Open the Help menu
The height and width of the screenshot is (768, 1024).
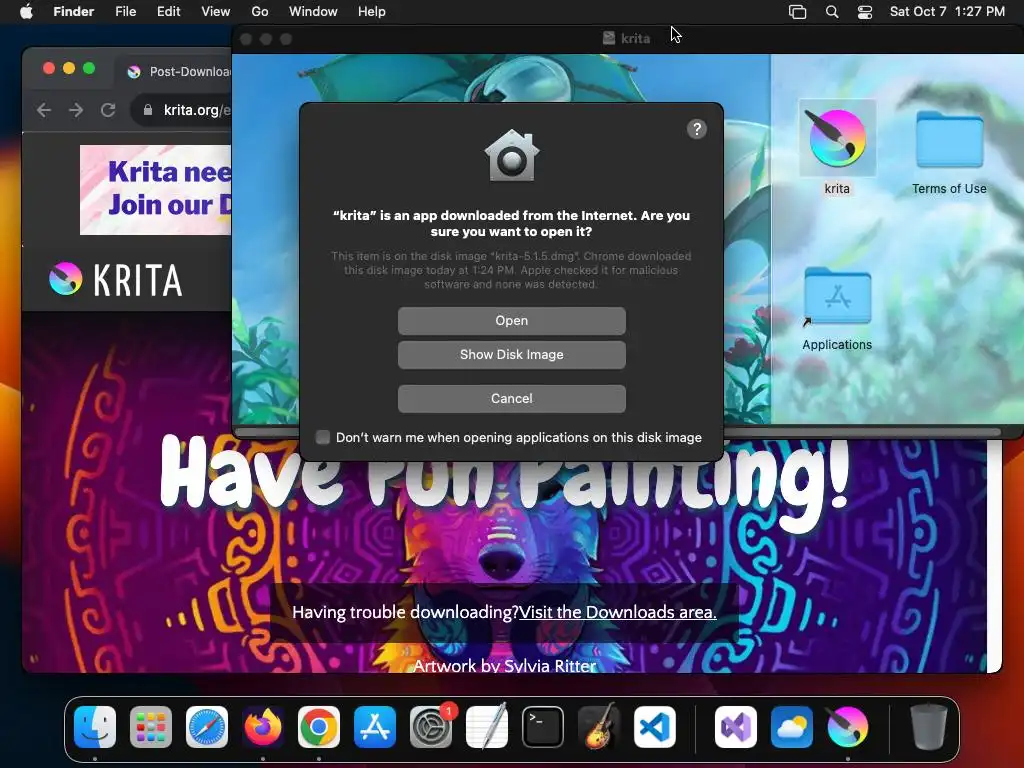coord(372,12)
